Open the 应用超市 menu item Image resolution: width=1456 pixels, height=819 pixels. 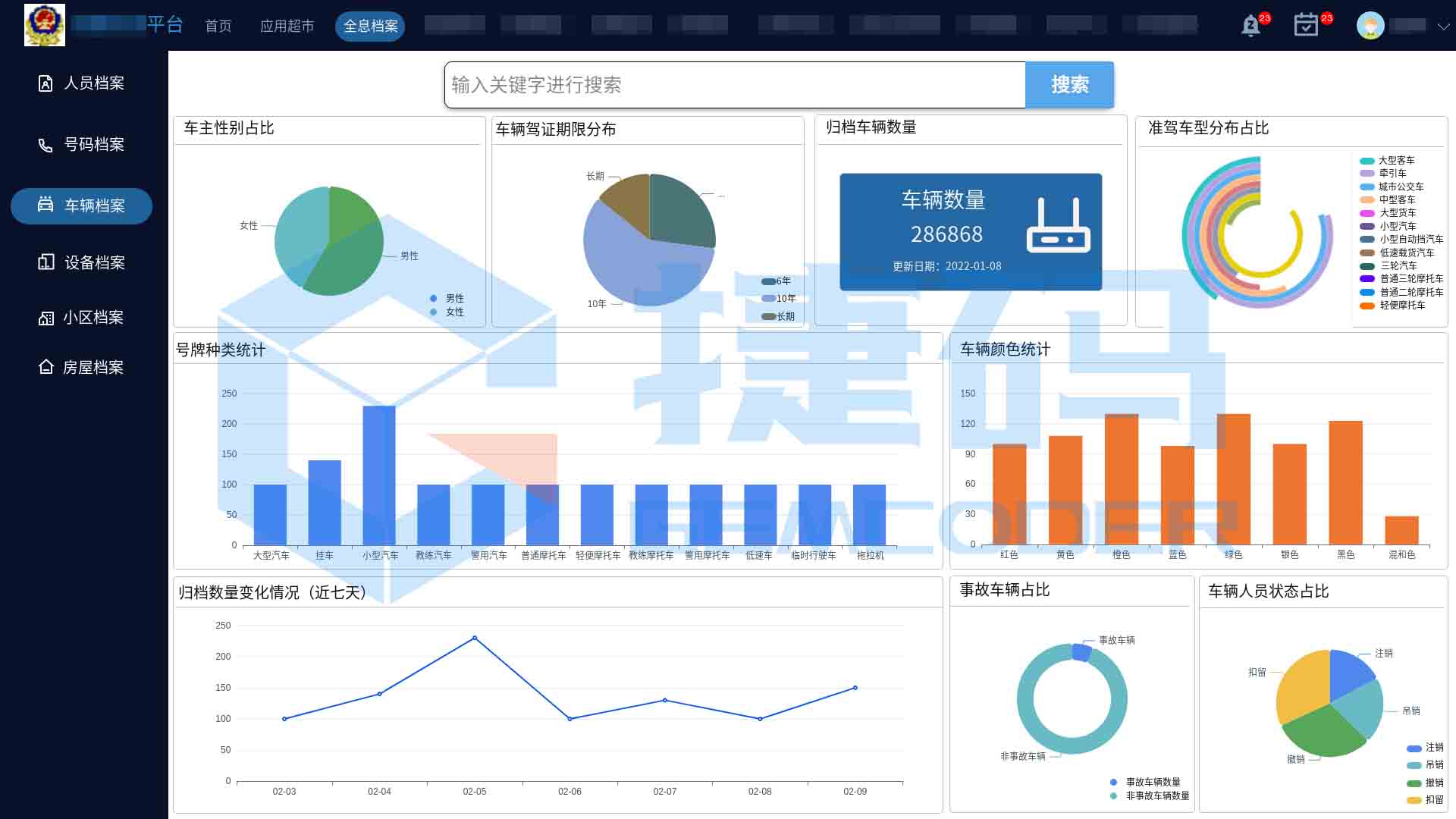[287, 27]
